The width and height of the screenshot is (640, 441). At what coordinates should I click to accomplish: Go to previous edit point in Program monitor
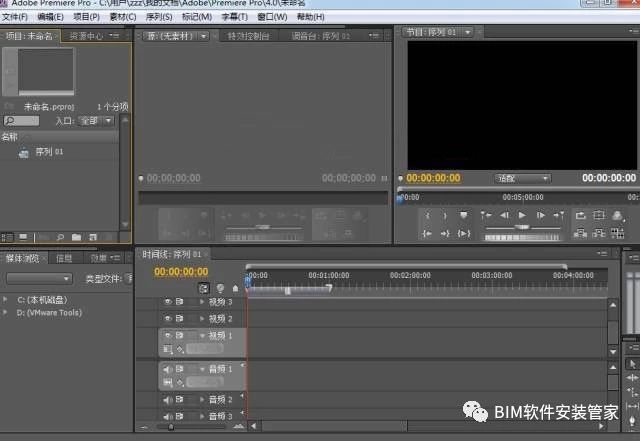pos(486,215)
